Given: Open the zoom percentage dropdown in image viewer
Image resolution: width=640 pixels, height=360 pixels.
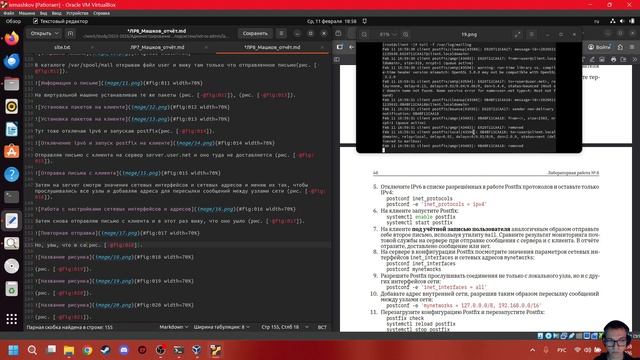Looking at the screenshot, I should pyautogui.click(x=387, y=35).
